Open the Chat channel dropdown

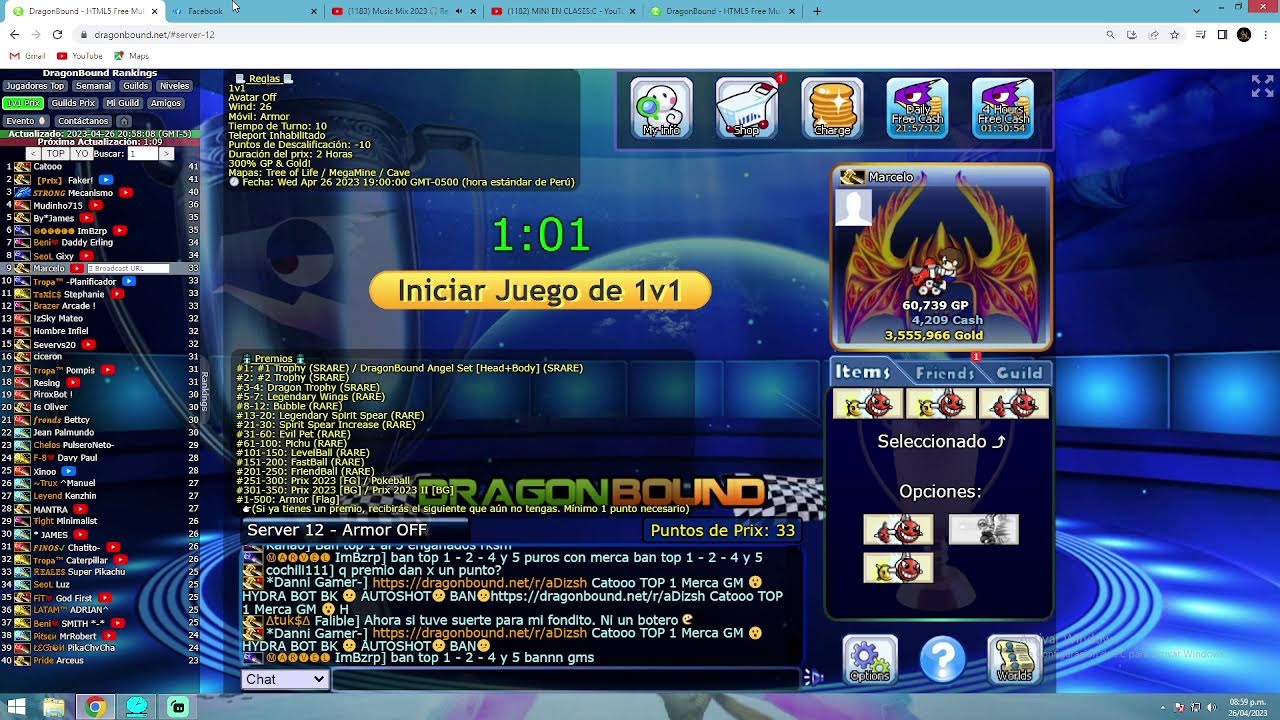tap(286, 679)
